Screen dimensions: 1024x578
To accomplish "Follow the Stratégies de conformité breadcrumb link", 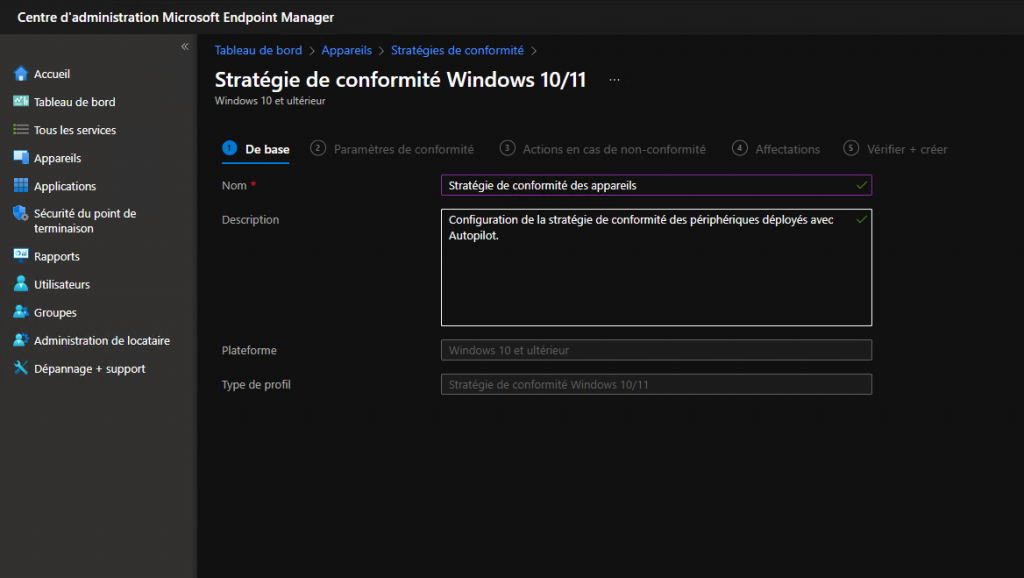I will point(457,50).
